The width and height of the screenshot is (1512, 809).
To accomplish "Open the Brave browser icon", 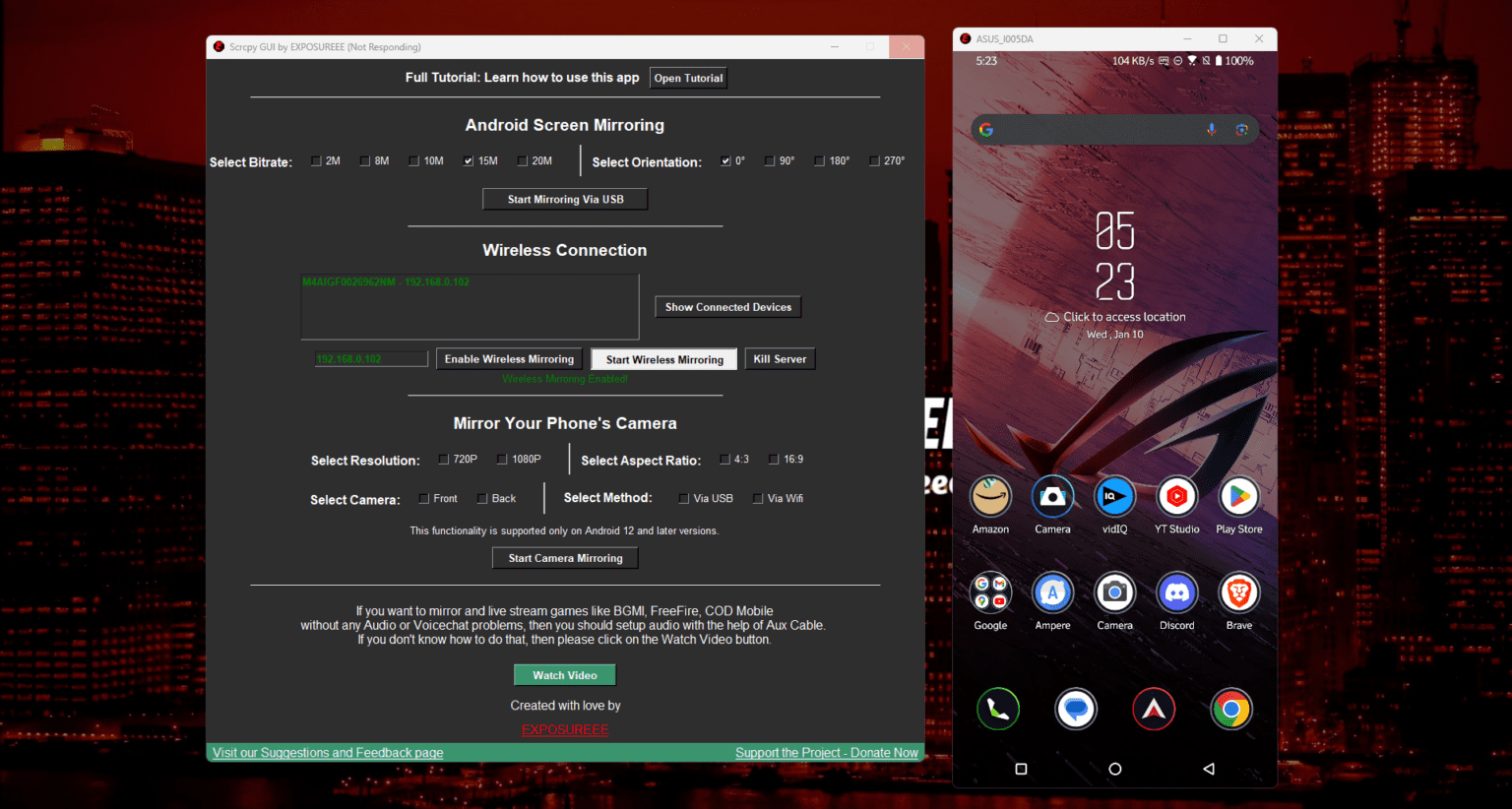I will point(1238,592).
